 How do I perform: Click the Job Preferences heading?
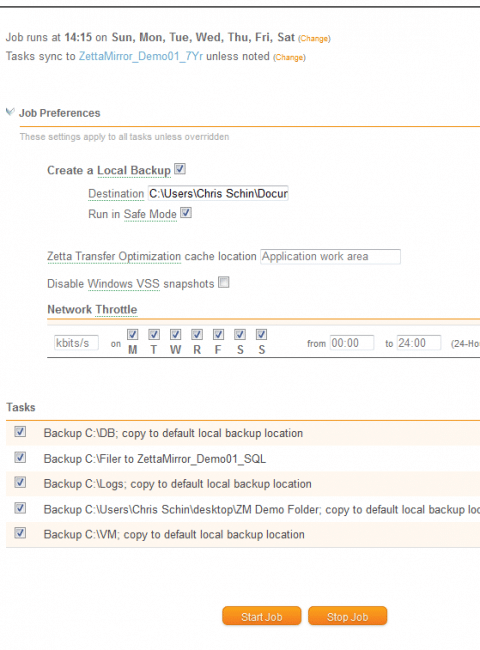60,113
